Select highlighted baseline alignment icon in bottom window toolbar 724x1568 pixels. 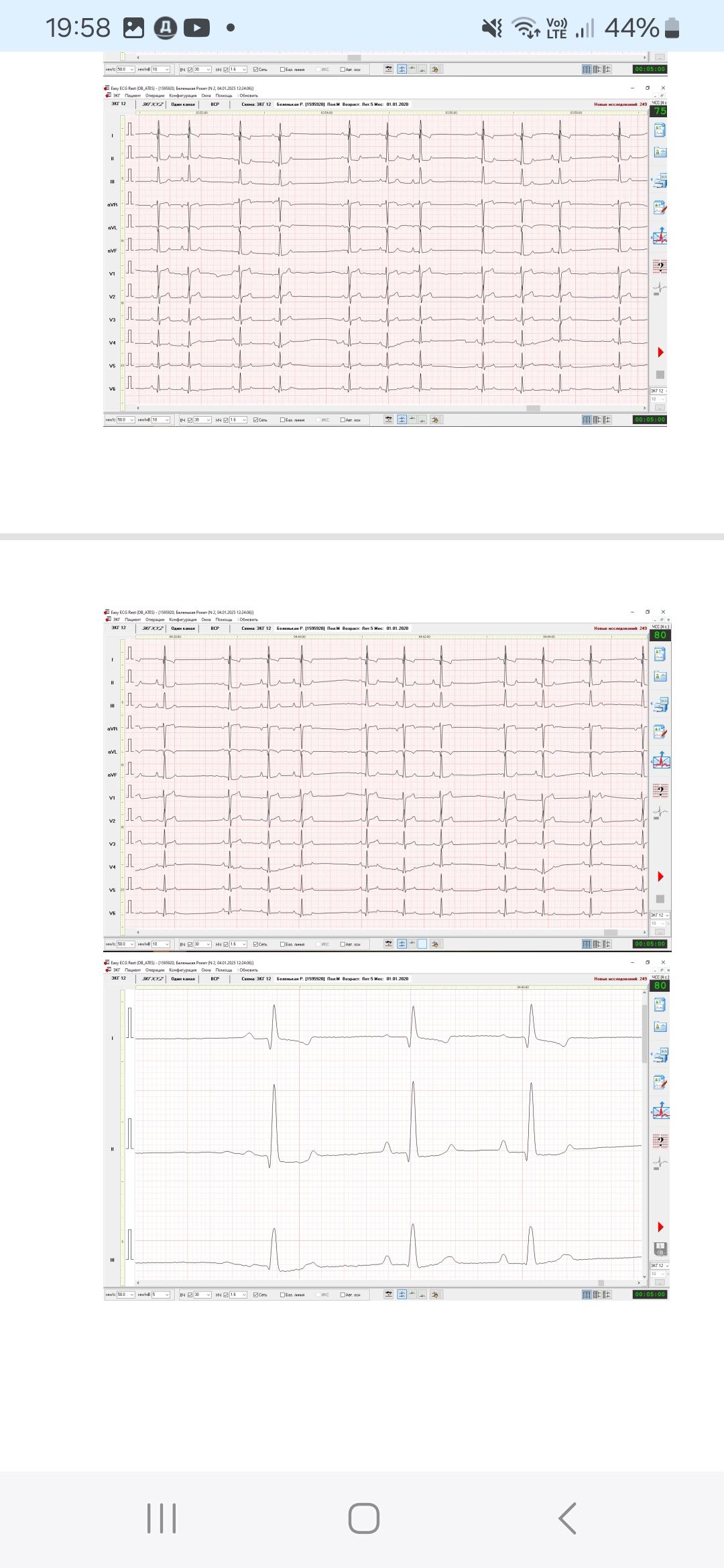click(x=402, y=1294)
